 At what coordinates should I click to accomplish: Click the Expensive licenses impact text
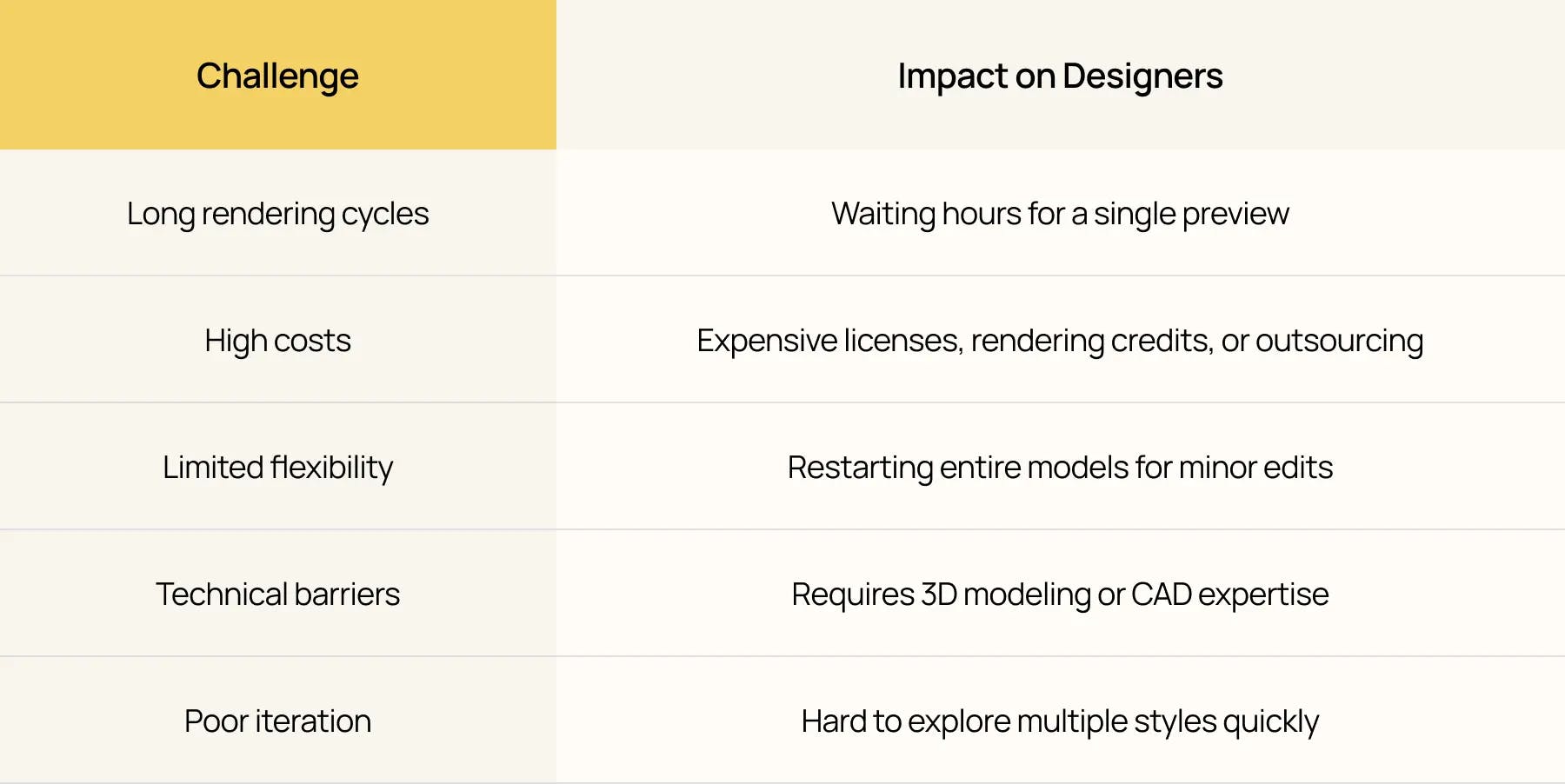[1060, 341]
